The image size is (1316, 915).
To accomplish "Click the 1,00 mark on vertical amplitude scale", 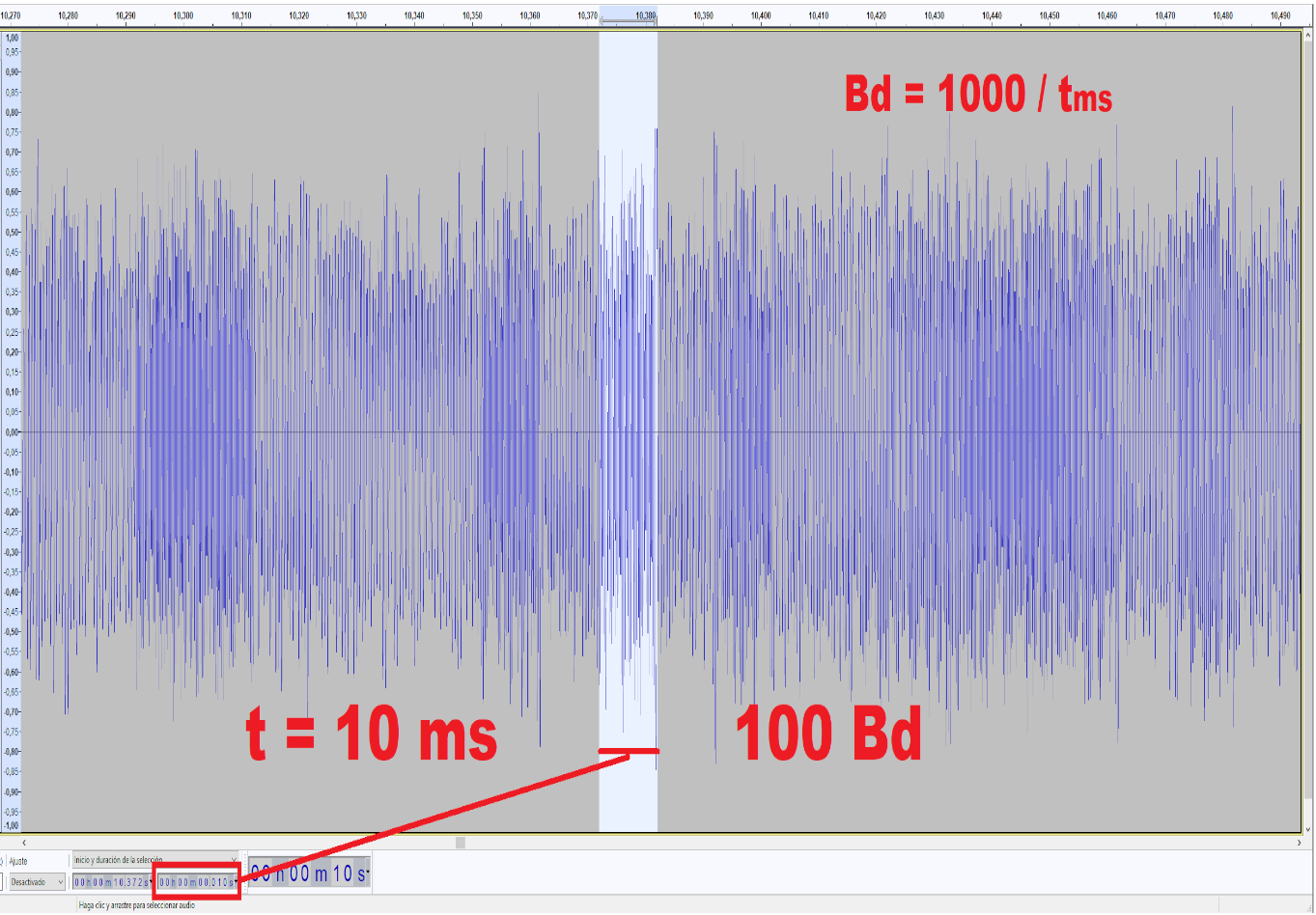I will (x=12, y=38).
